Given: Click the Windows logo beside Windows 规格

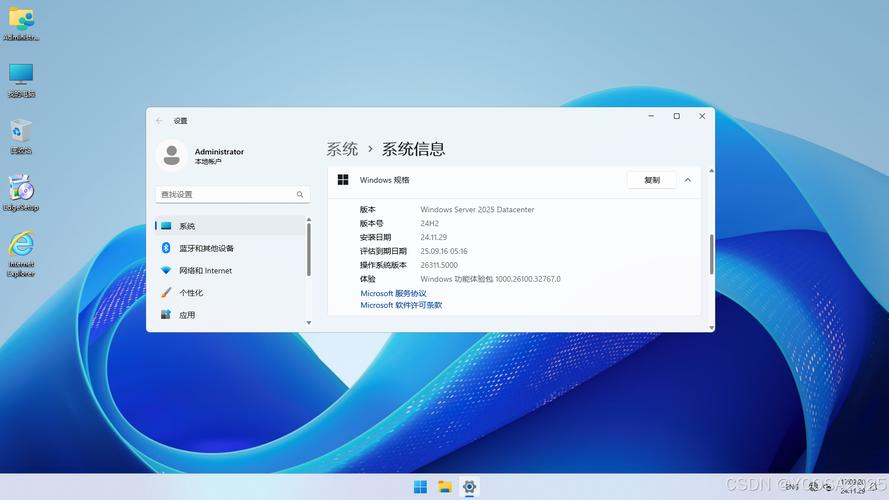Looking at the screenshot, I should coord(343,180).
